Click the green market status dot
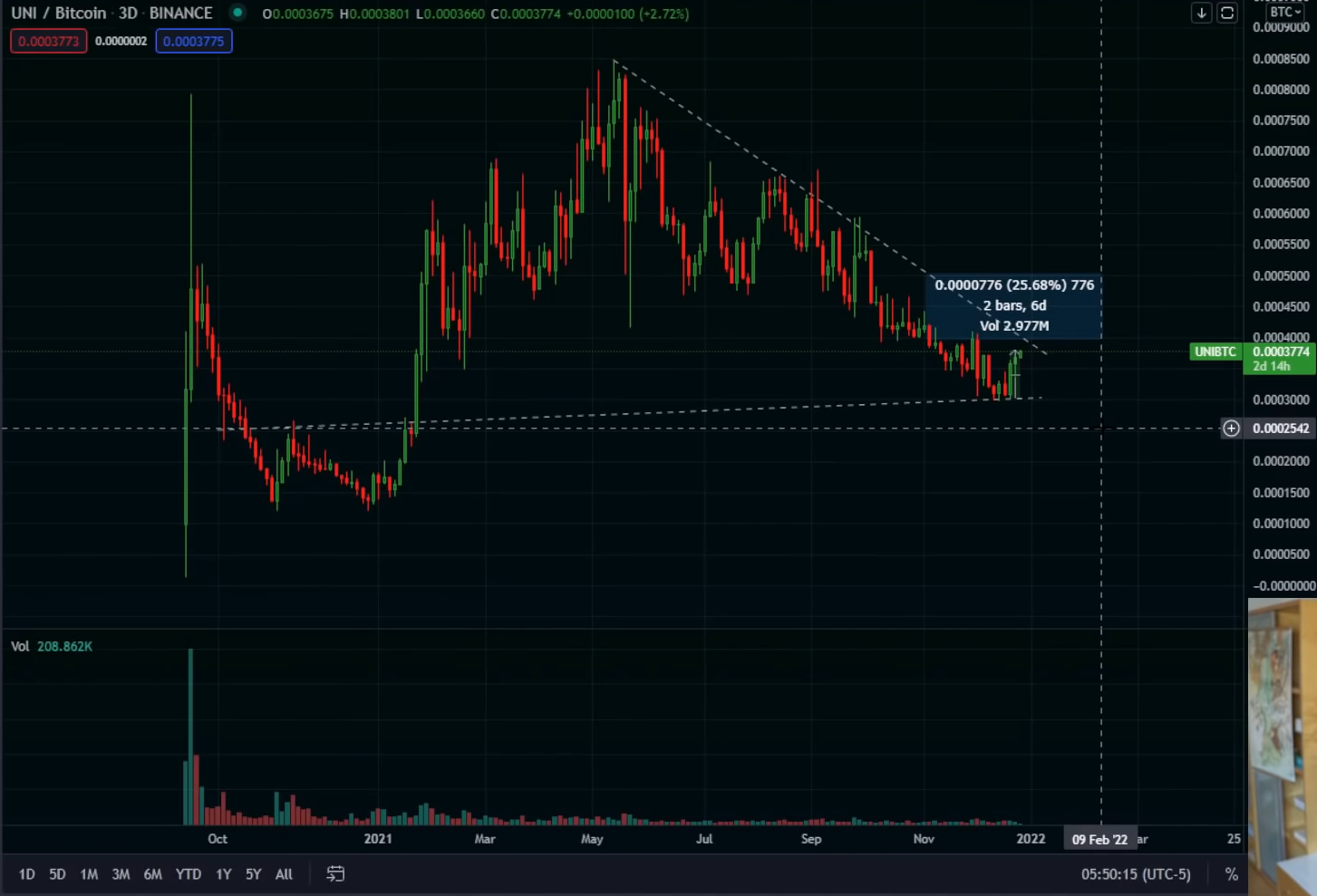This screenshot has height=896, width=1317. coord(237,13)
